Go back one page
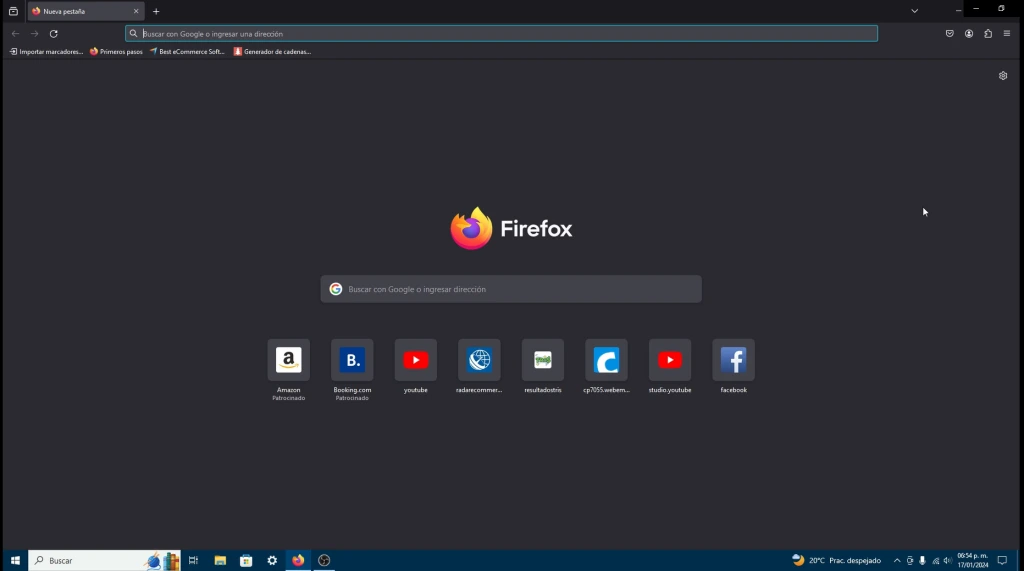The image size is (1024, 571). click(15, 33)
